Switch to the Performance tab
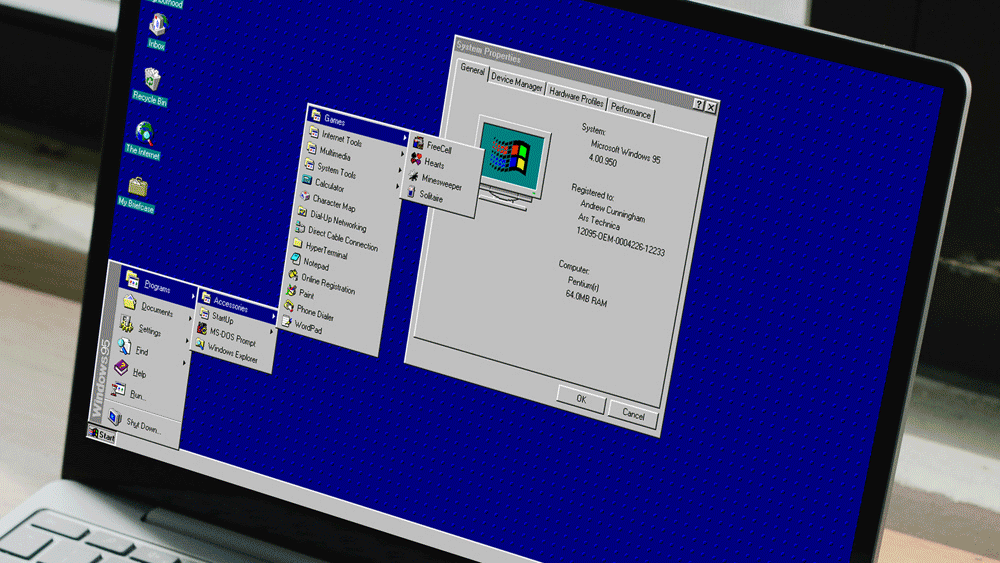Screen dimensions: 1000x563 (631, 111)
